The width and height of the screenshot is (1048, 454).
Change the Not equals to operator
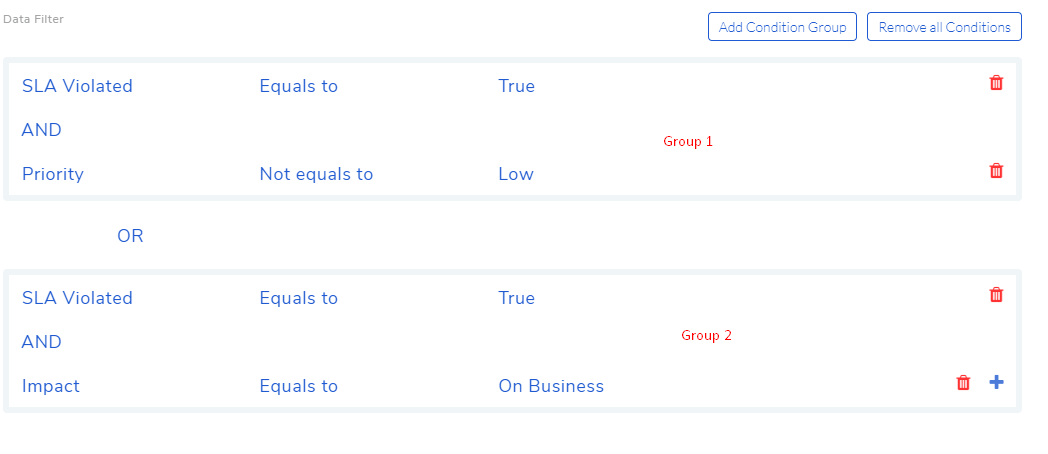[316, 174]
